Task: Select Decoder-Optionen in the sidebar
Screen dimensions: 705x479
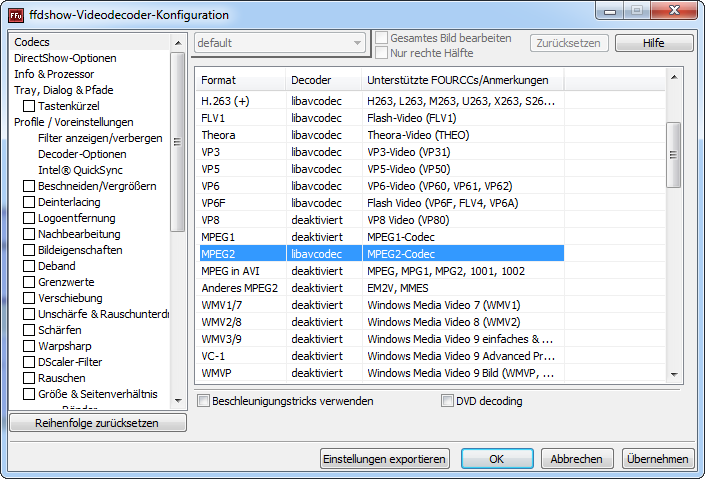Action: 82,154
